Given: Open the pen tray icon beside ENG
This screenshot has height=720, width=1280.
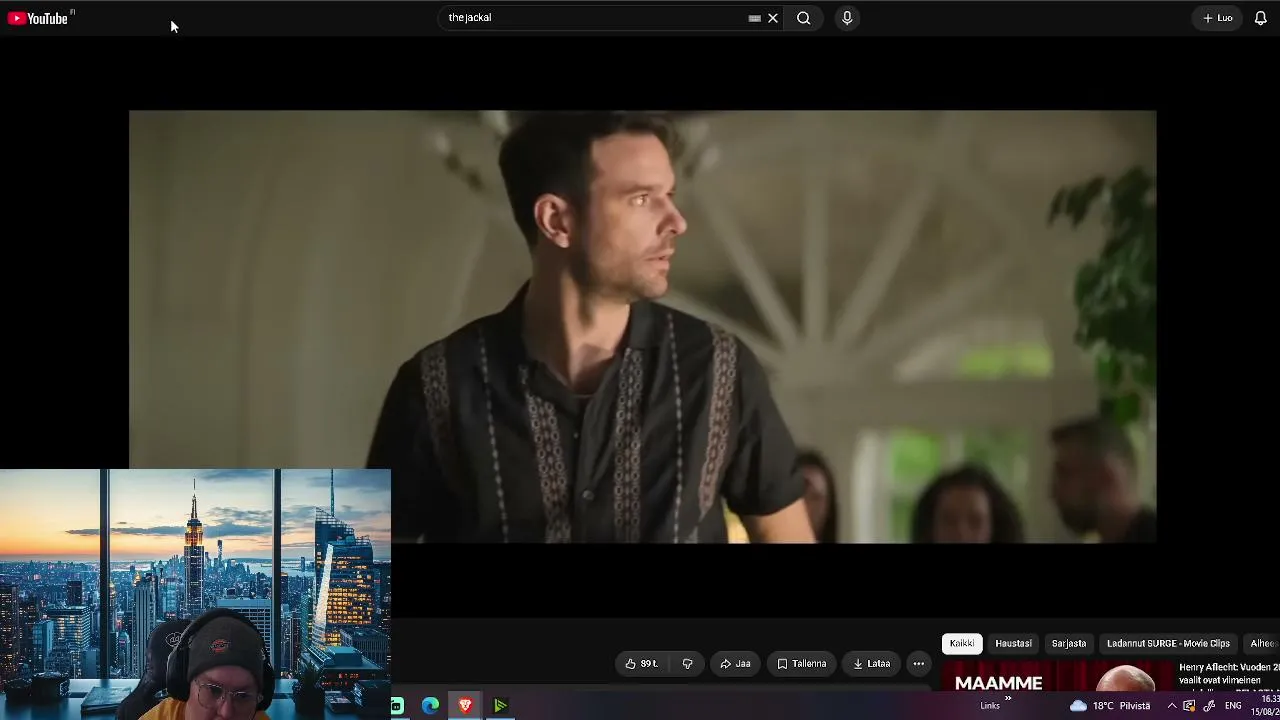Looking at the screenshot, I should tap(1209, 706).
